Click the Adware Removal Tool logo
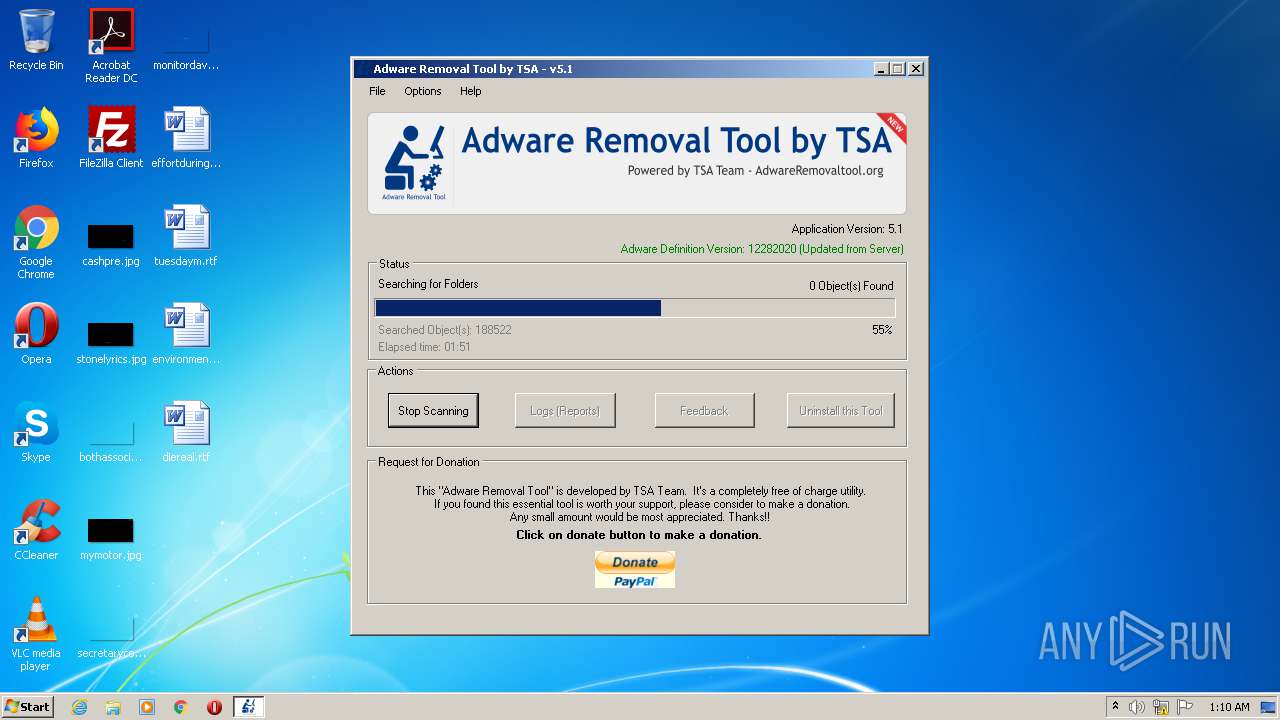The width and height of the screenshot is (1280, 720). (414, 162)
